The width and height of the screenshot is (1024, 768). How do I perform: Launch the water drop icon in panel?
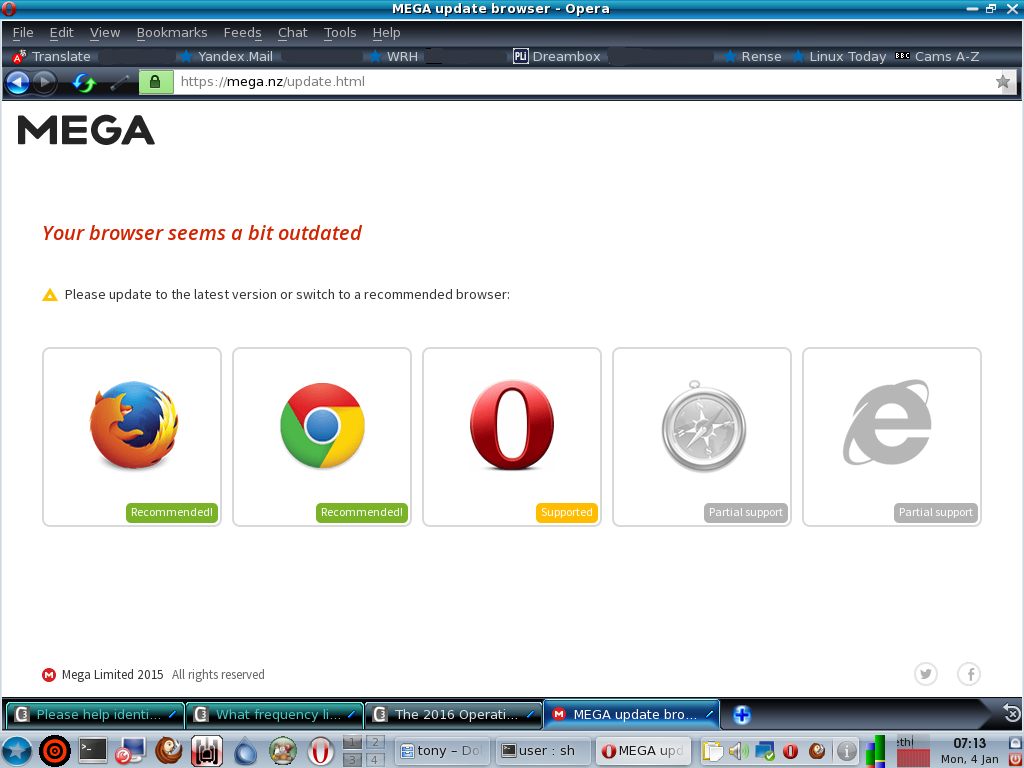[245, 752]
